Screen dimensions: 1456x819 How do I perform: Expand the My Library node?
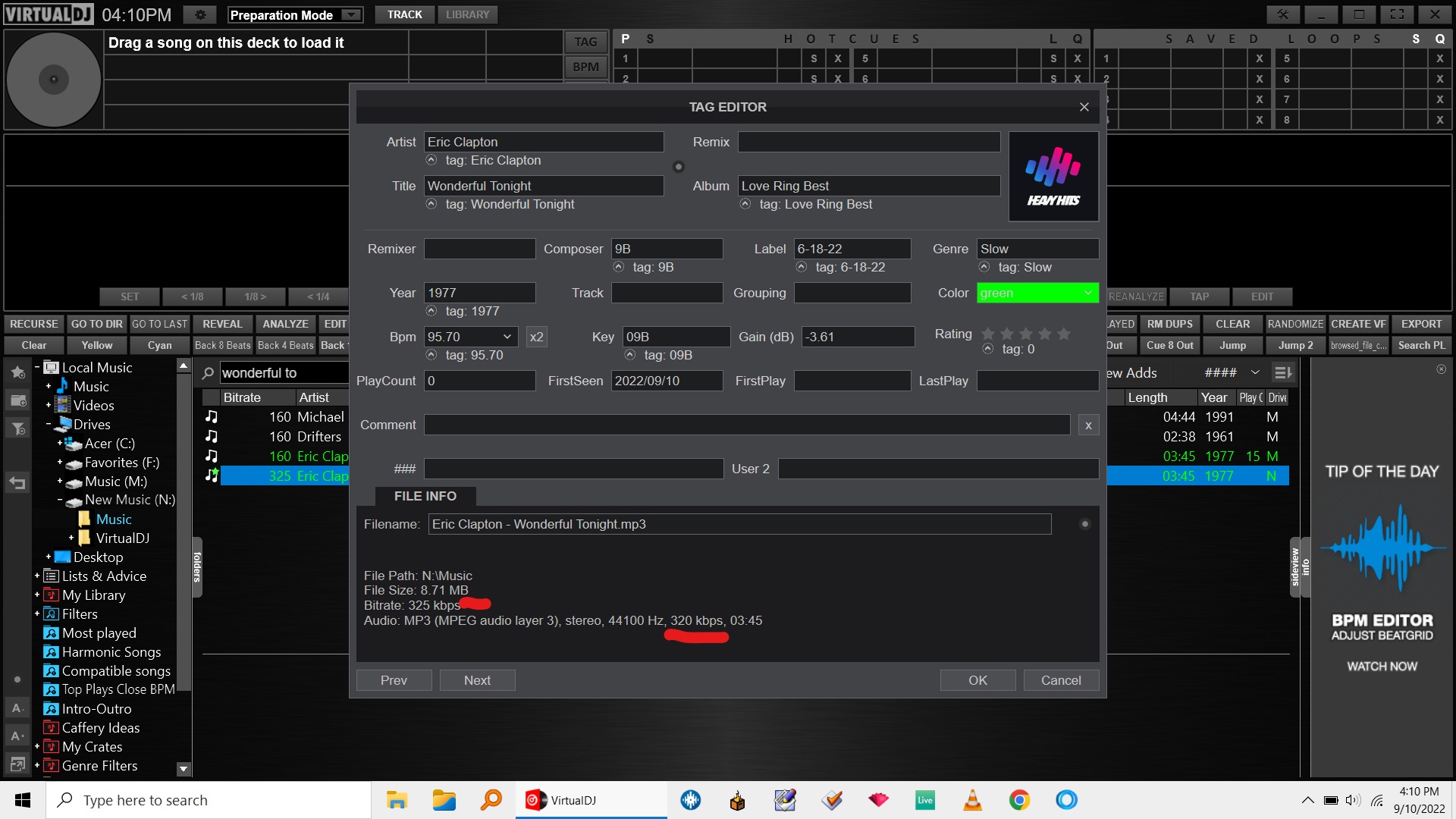click(36, 595)
